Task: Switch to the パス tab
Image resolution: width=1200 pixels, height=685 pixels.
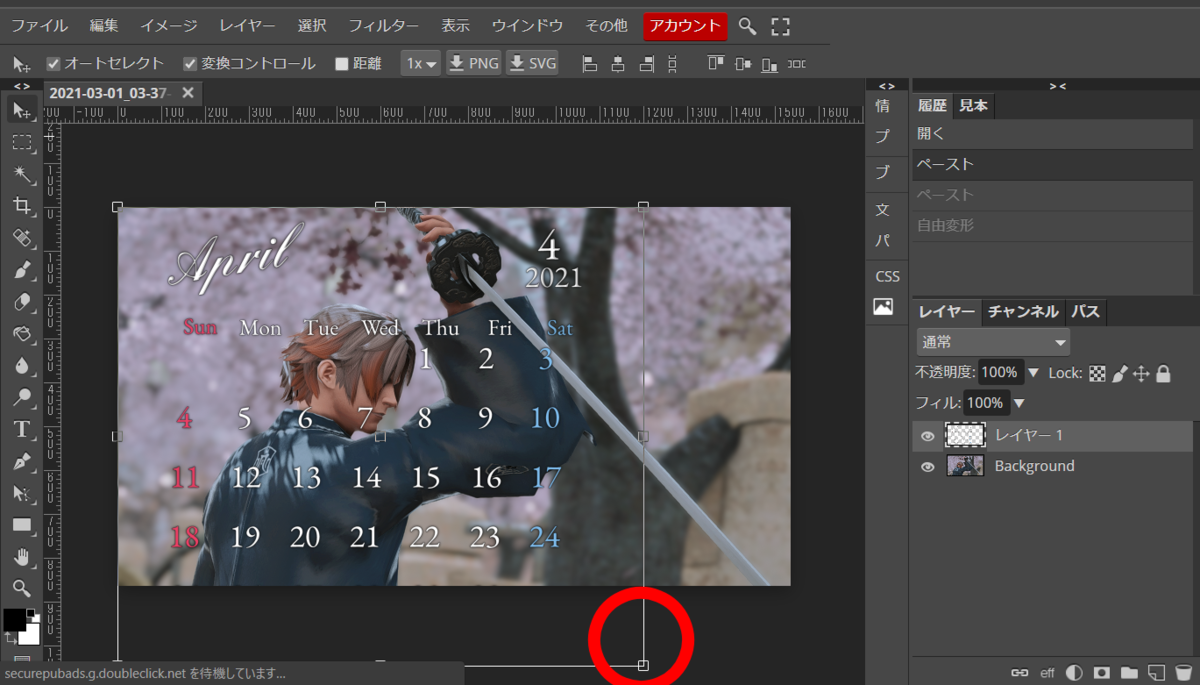Action: coord(1086,312)
